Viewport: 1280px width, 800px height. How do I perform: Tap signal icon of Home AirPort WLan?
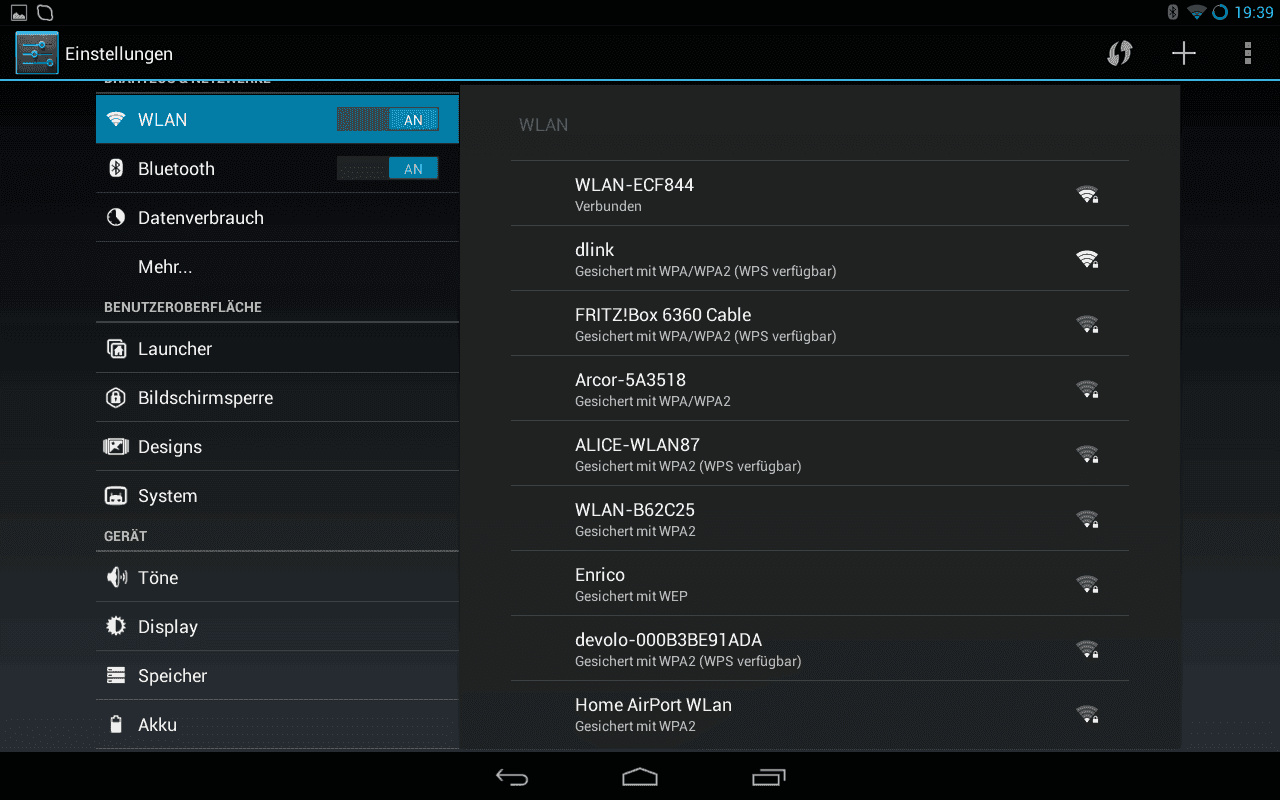pos(1088,714)
